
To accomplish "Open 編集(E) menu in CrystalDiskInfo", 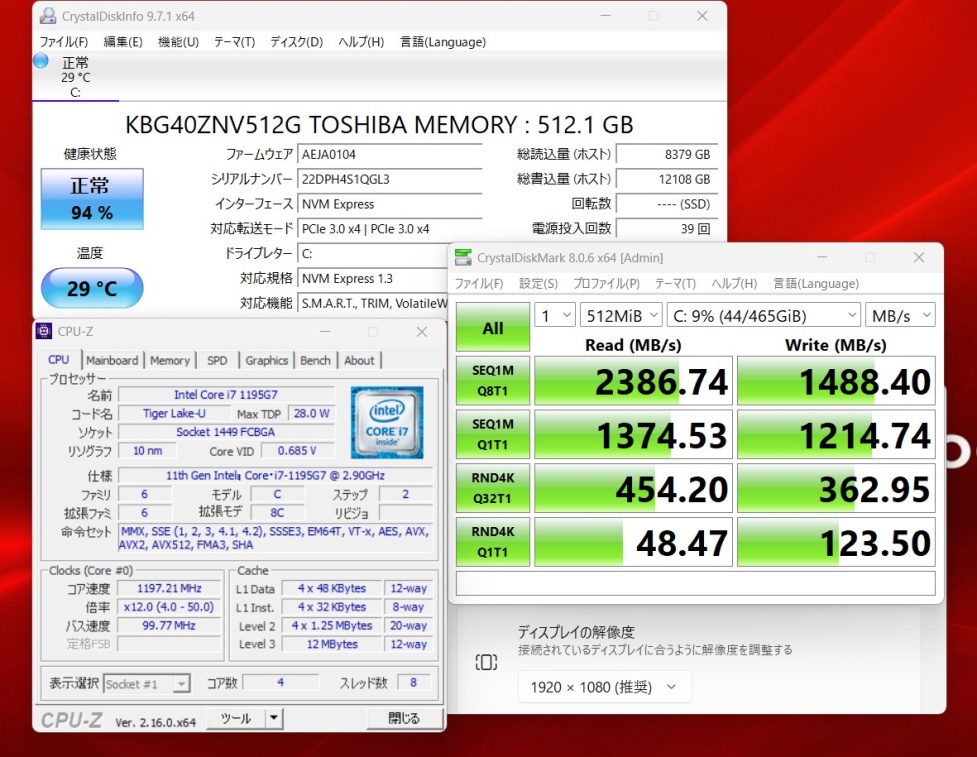I will 123,42.
